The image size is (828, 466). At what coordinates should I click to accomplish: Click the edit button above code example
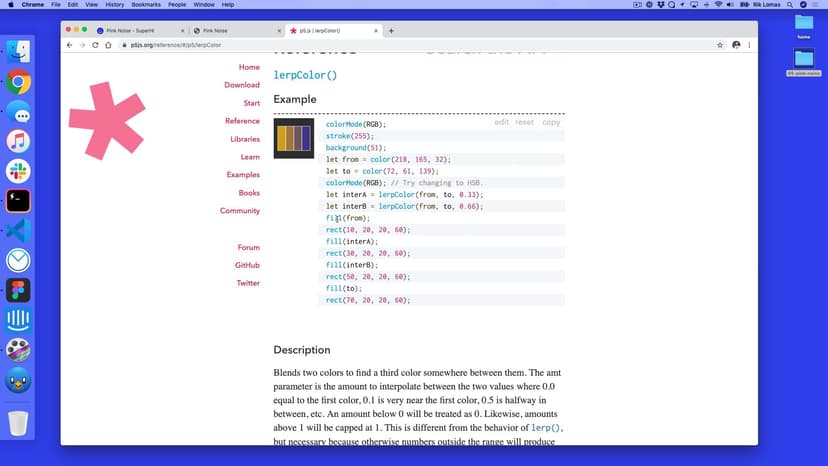click(x=501, y=122)
